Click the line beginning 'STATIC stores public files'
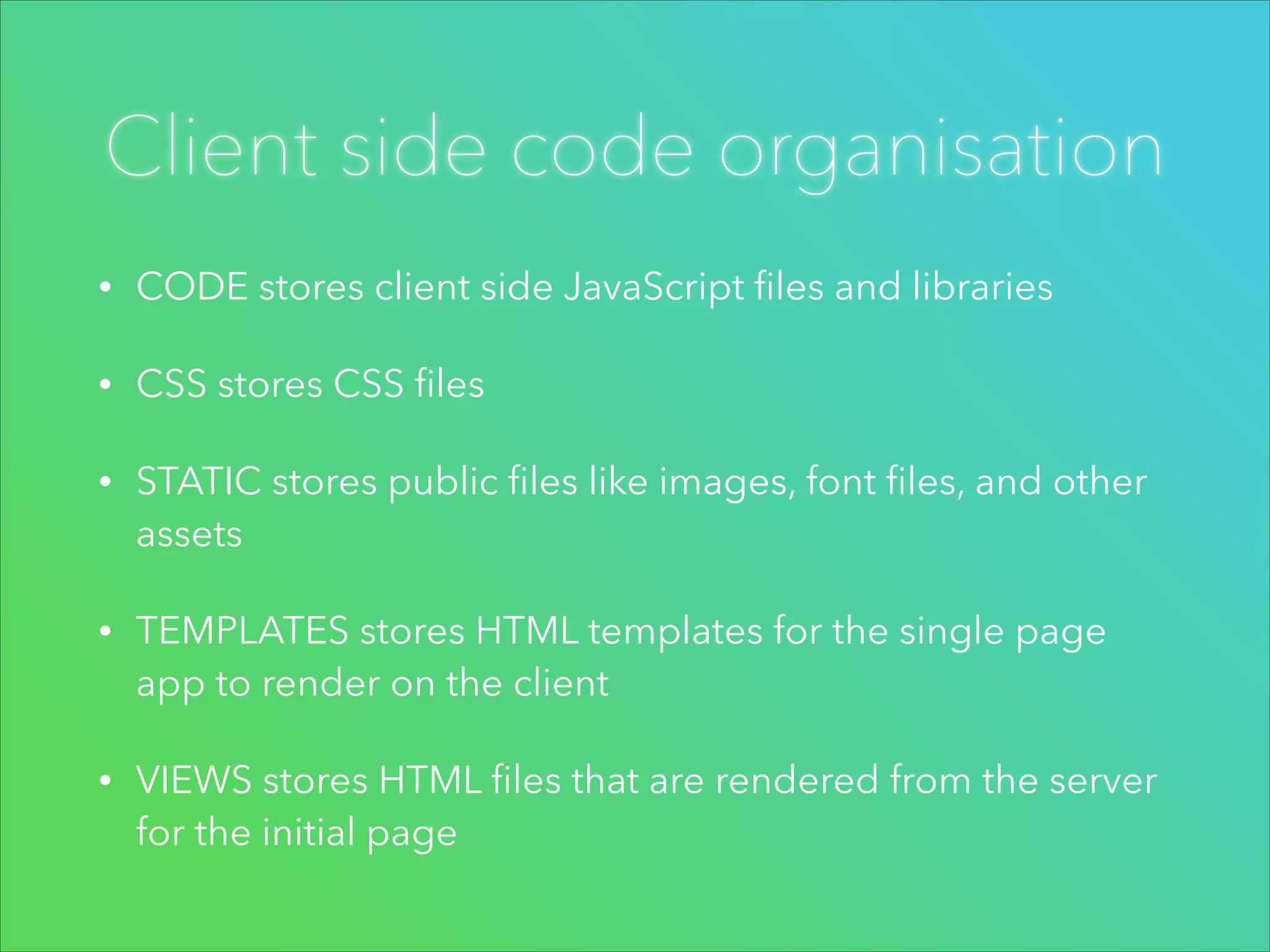This screenshot has height=952, width=1270. coord(642,482)
